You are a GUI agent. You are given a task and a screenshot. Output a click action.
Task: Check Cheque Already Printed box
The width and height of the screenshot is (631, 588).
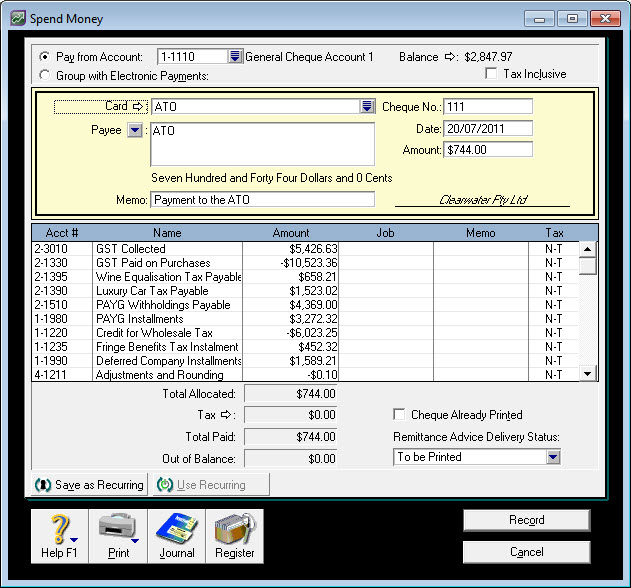[x=400, y=414]
